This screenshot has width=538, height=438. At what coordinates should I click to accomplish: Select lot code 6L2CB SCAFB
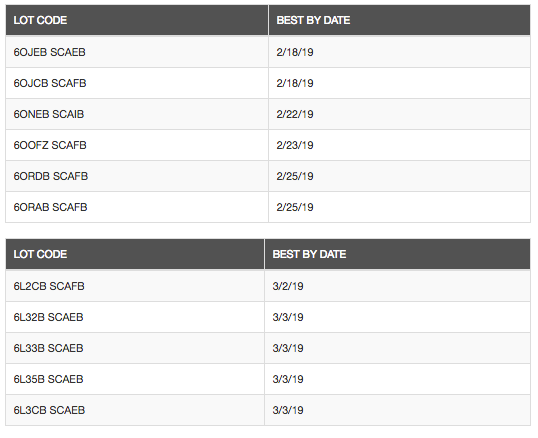(x=49, y=286)
